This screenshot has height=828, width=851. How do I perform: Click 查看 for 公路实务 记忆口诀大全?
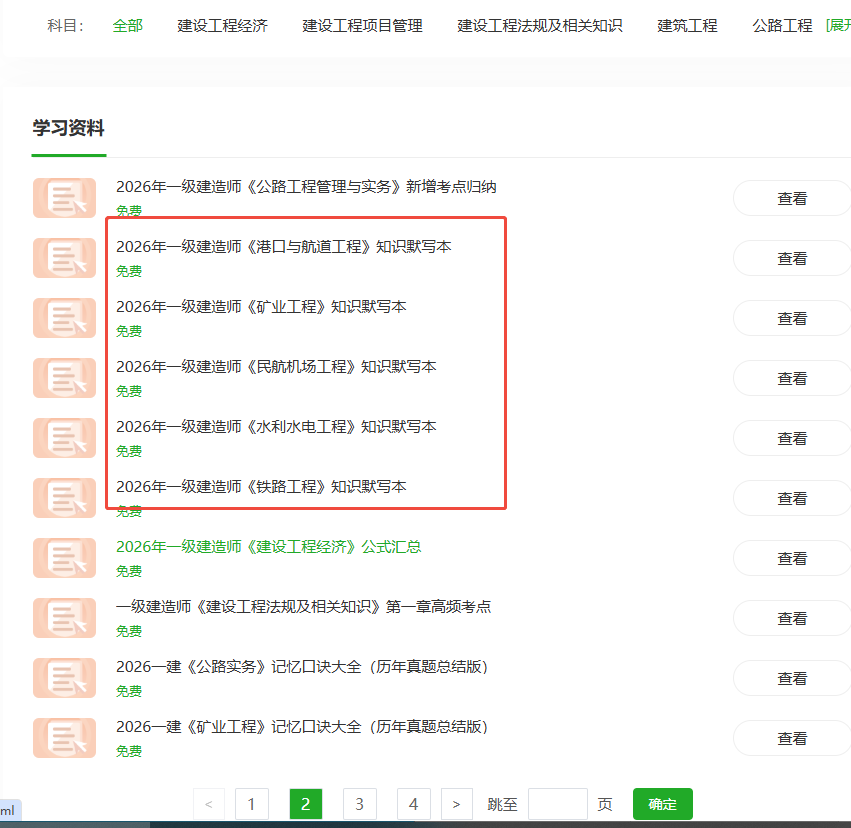pyautogui.click(x=792, y=679)
